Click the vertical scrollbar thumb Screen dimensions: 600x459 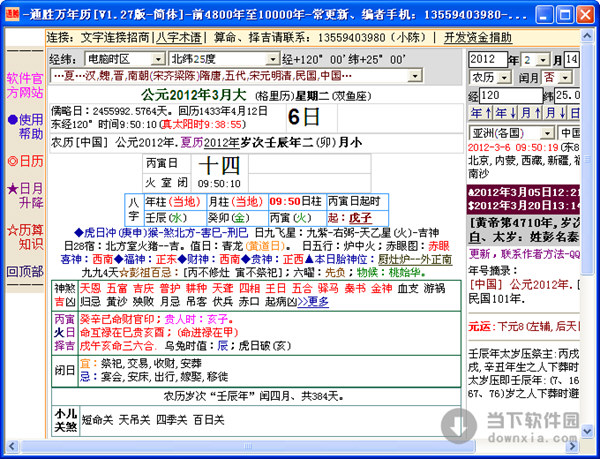click(587, 158)
